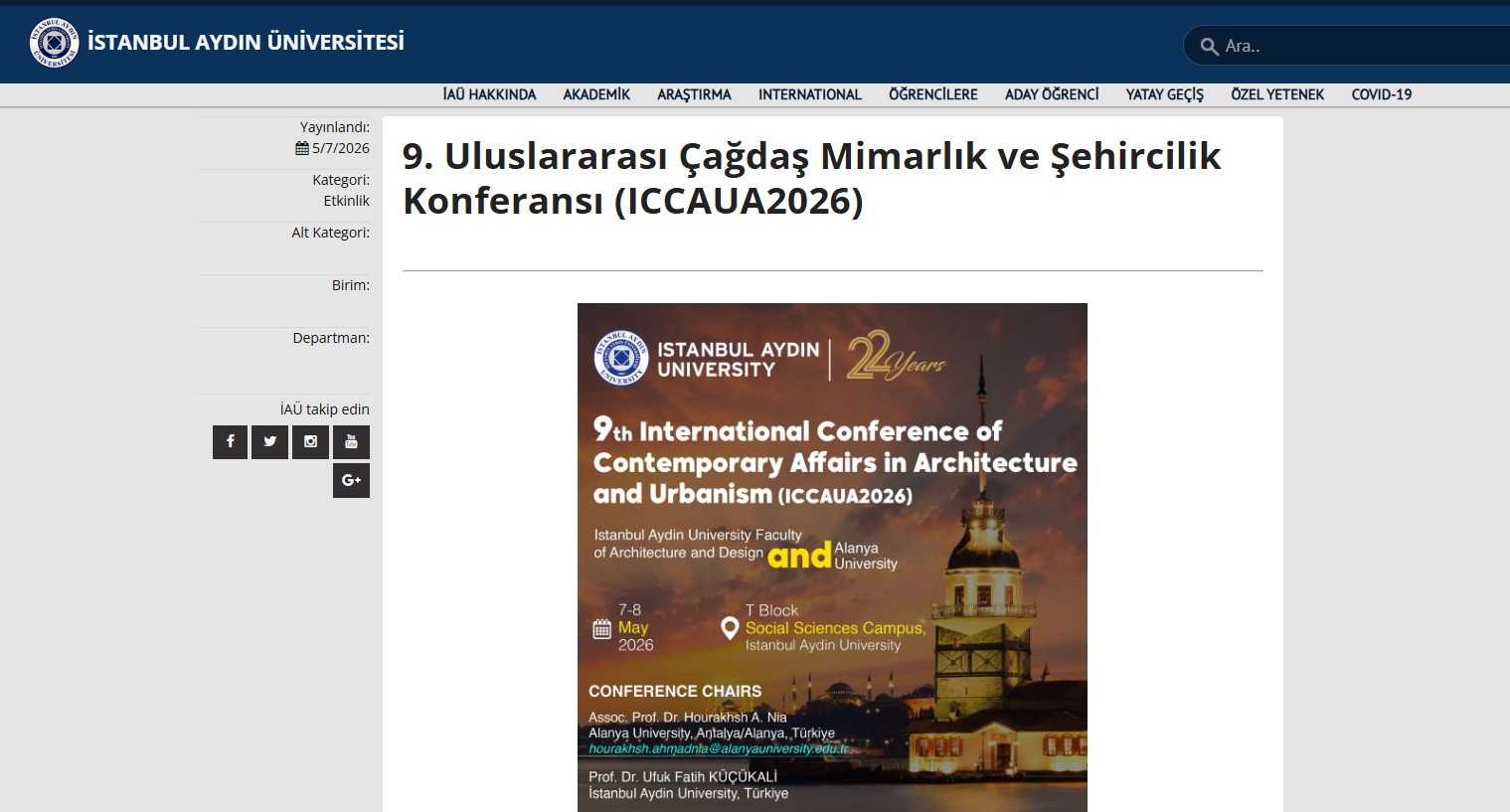Click the İSTANBUL AYDIN ÜNİVERSİTESİ header title
The height and width of the screenshot is (812, 1510).
click(246, 42)
